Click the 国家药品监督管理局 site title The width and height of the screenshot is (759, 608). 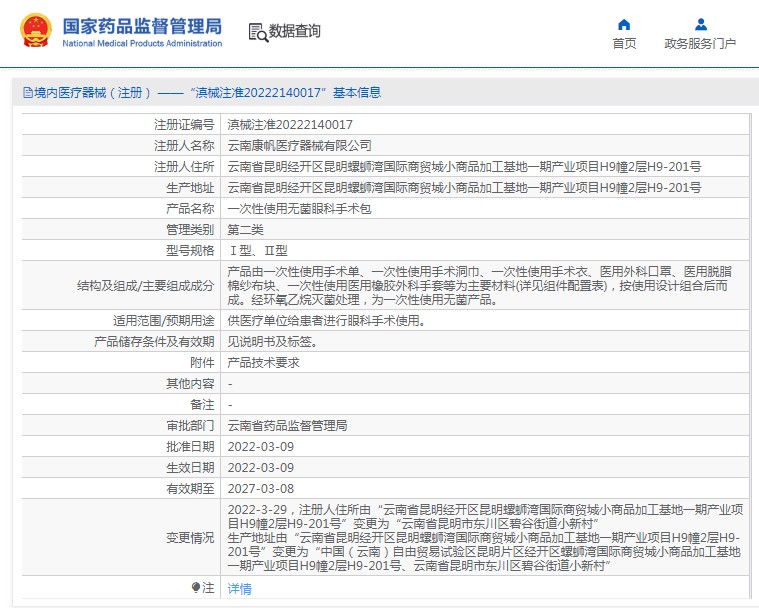[141, 26]
